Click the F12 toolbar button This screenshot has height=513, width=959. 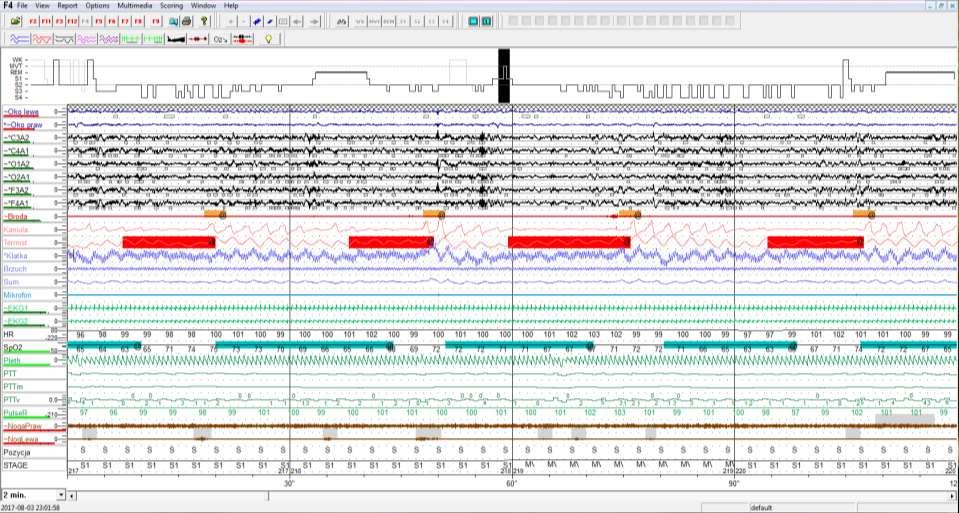[72, 21]
